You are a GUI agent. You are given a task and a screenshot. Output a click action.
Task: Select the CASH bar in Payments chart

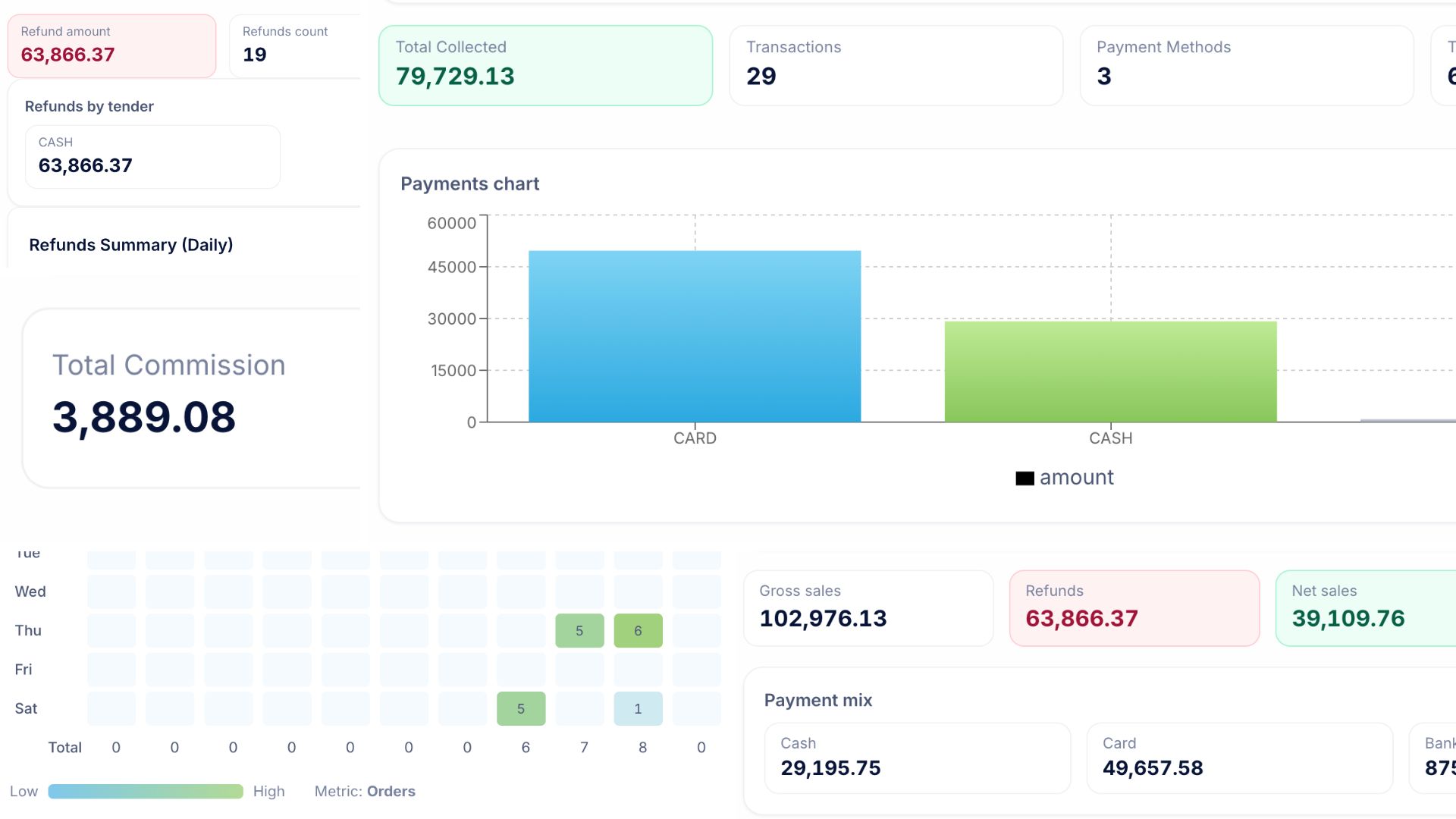click(1110, 372)
